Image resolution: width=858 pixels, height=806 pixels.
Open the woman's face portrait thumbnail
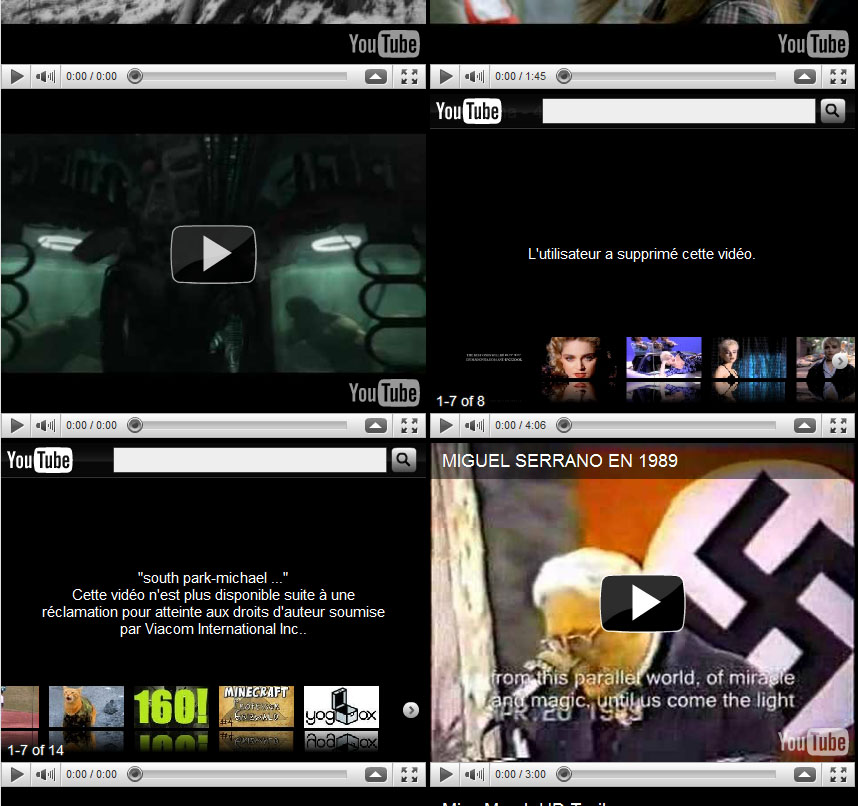pyautogui.click(x=579, y=357)
